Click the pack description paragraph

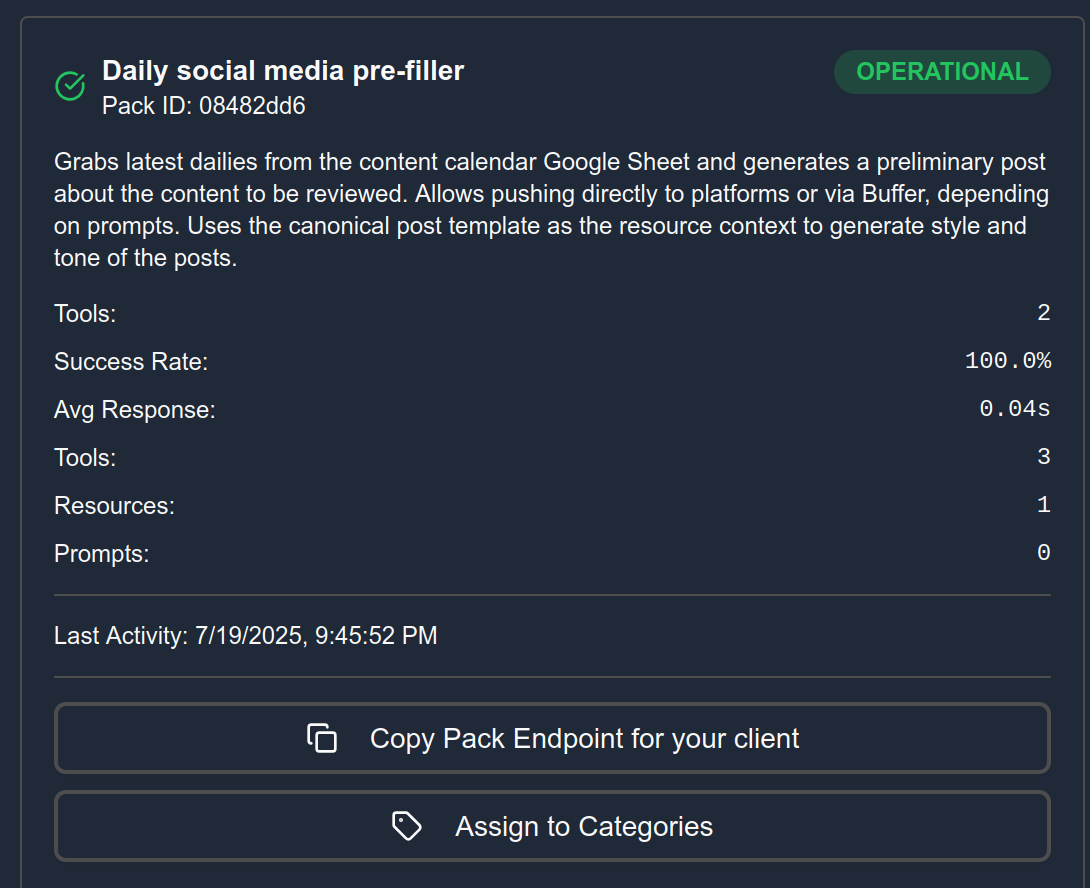click(552, 209)
